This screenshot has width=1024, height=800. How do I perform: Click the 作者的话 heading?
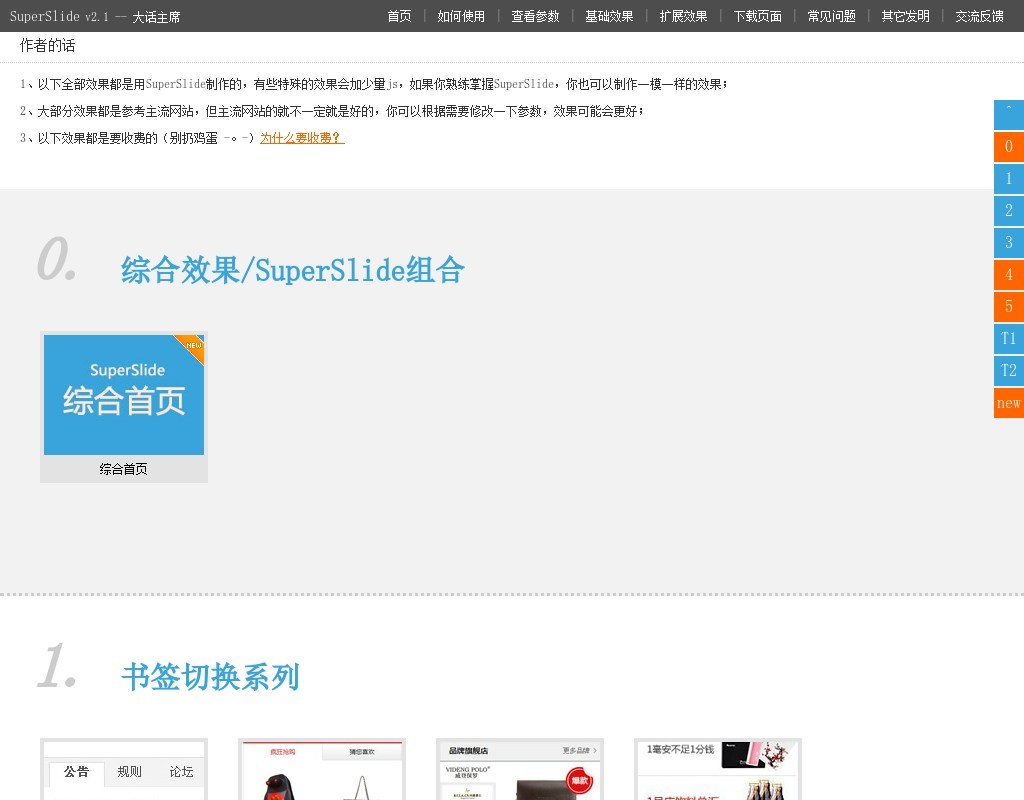[x=47, y=46]
